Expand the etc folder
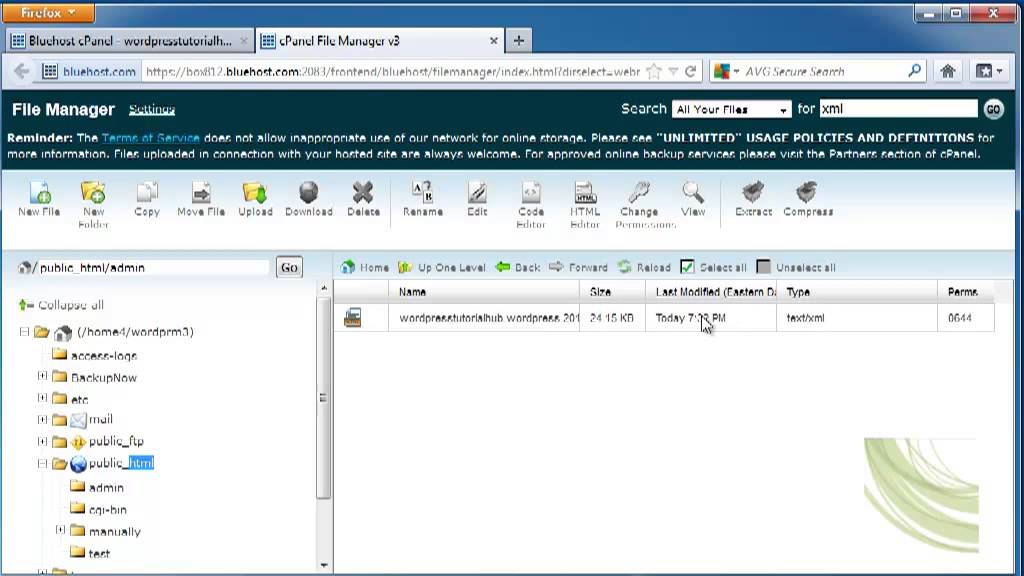Viewport: 1024px width, 576px height. point(42,397)
